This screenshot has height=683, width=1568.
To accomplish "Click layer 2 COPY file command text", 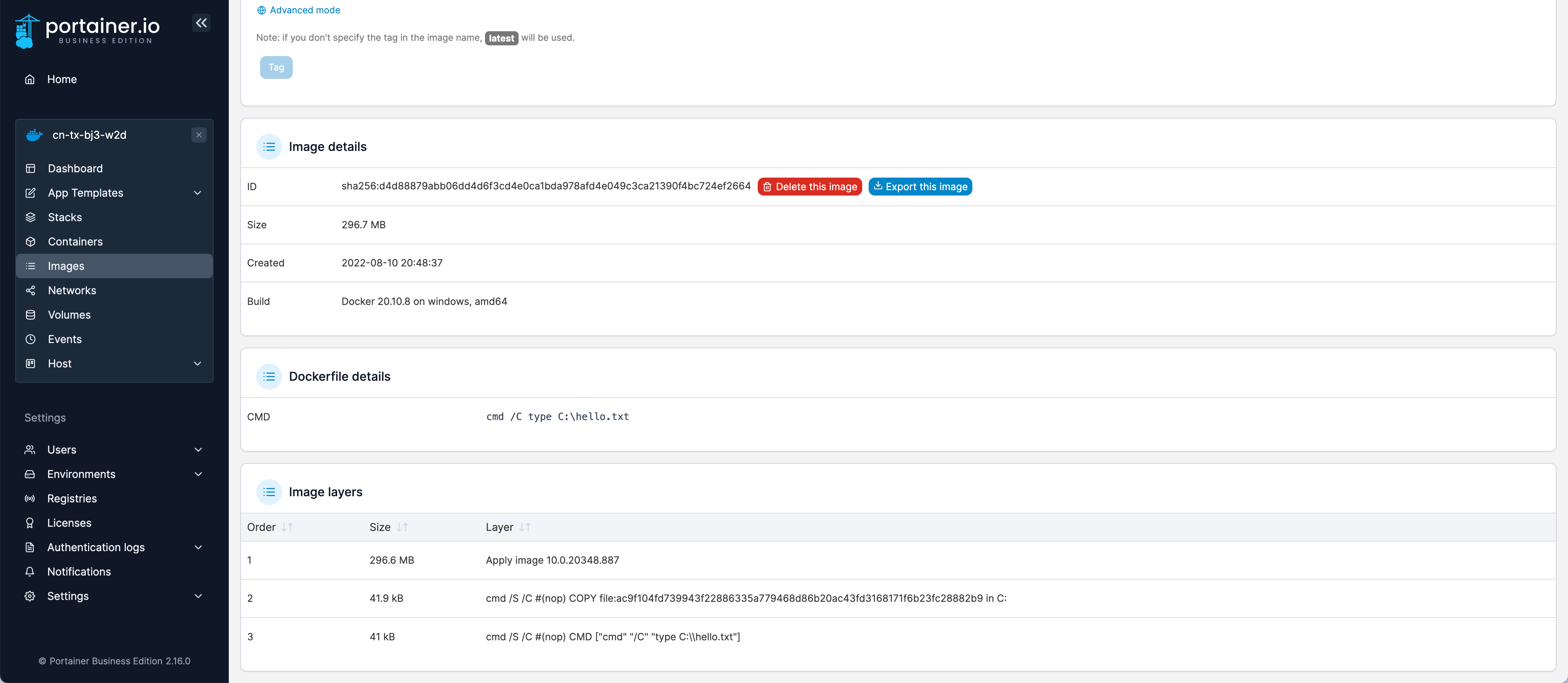I will 745,598.
